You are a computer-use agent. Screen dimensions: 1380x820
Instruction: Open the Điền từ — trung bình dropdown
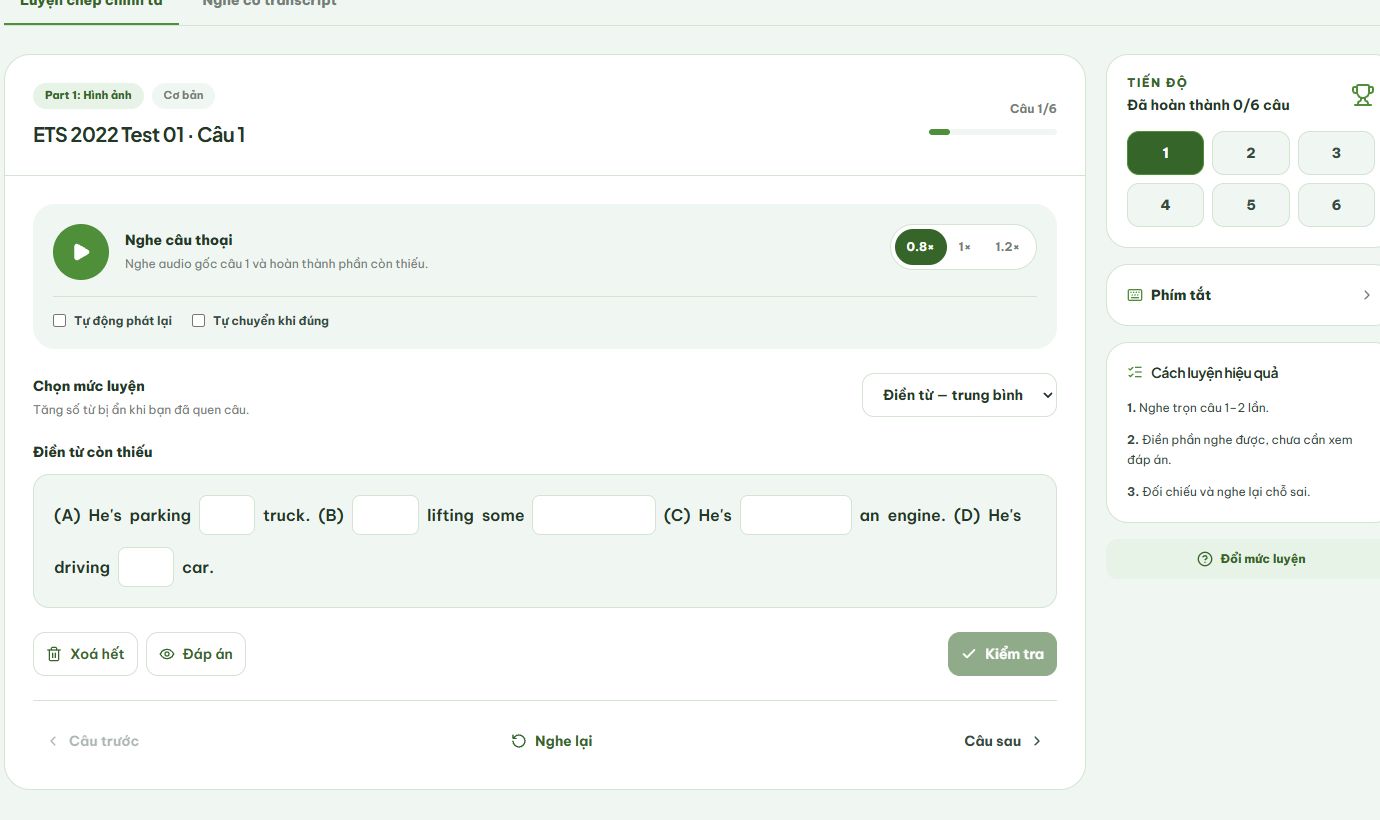(x=959, y=395)
